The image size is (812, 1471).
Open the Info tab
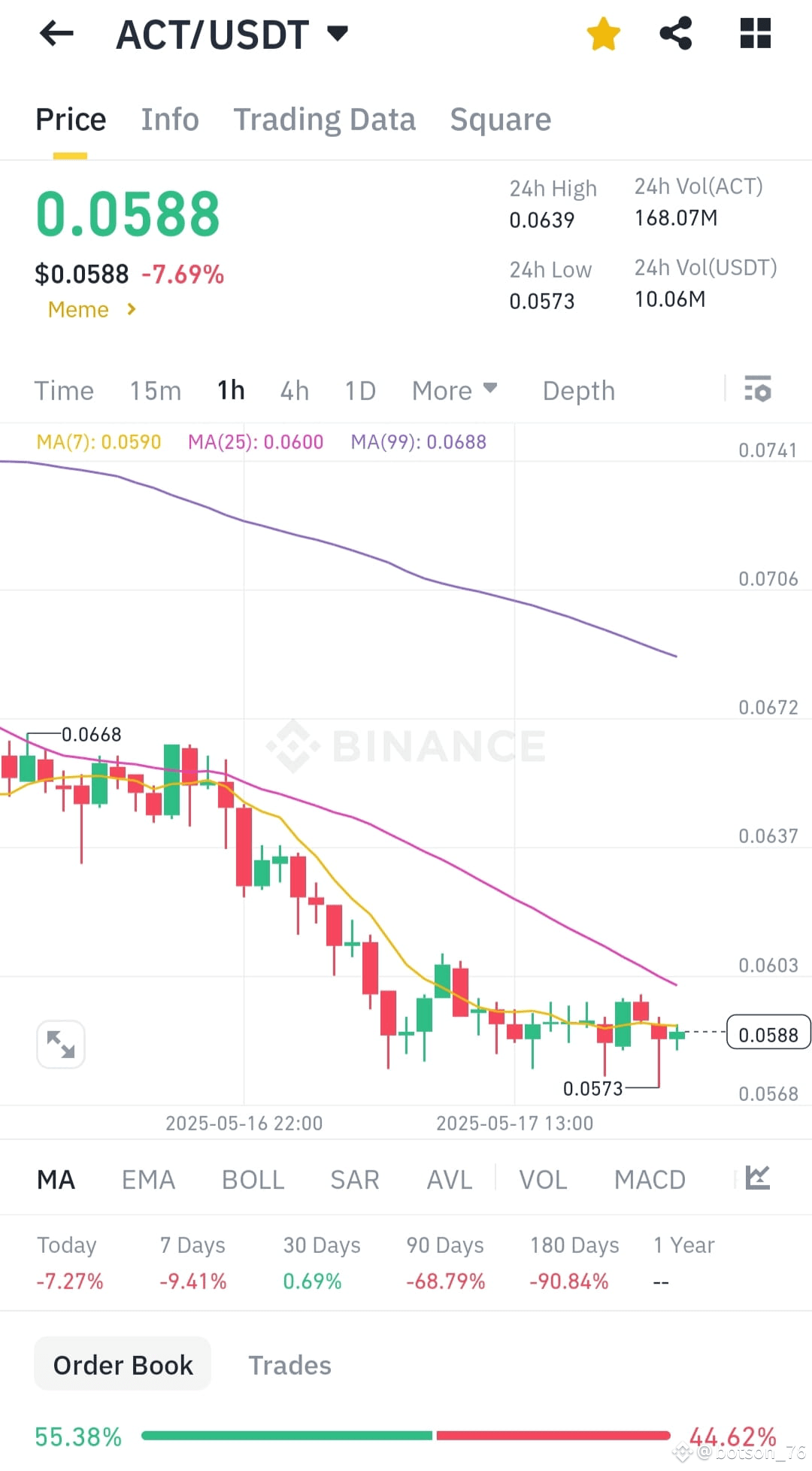pyautogui.click(x=169, y=119)
